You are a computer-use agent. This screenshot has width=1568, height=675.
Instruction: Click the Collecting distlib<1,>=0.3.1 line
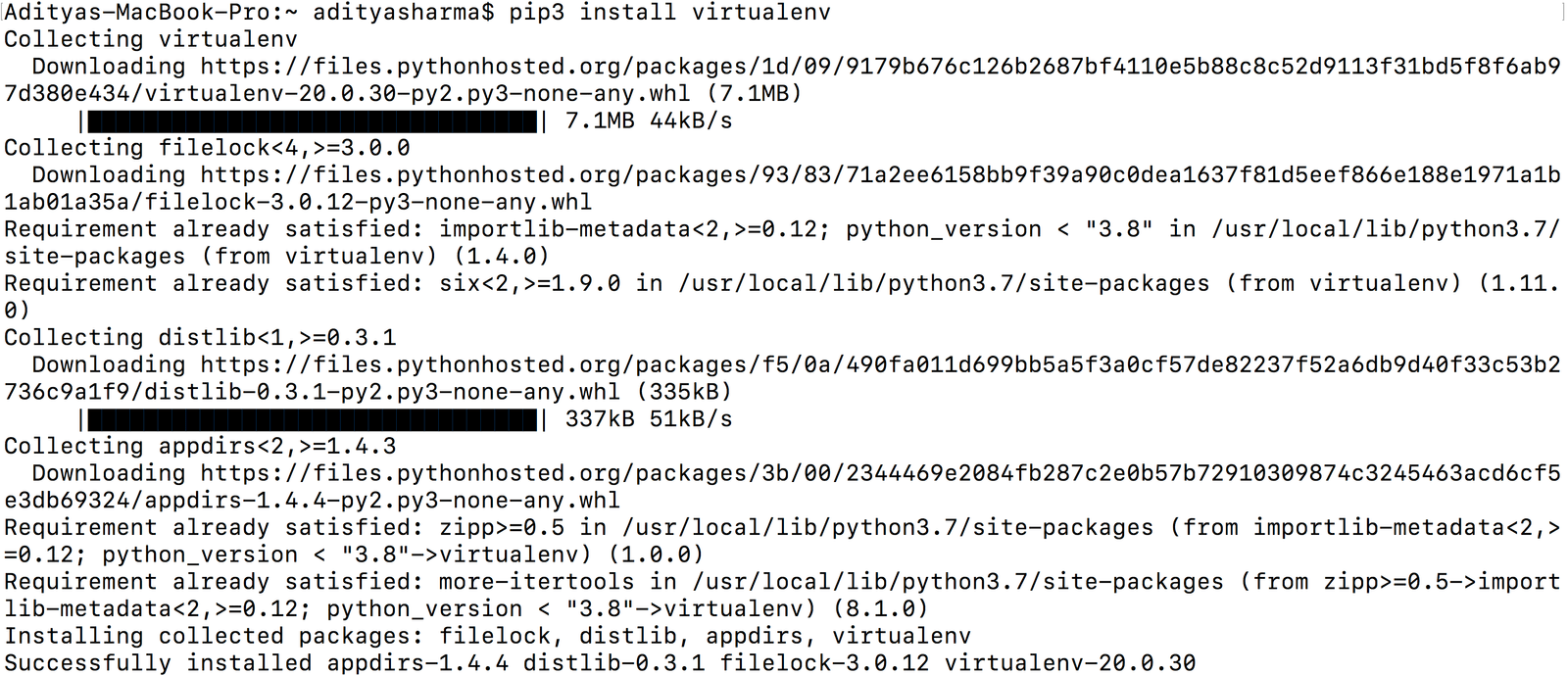pyautogui.click(x=200, y=338)
